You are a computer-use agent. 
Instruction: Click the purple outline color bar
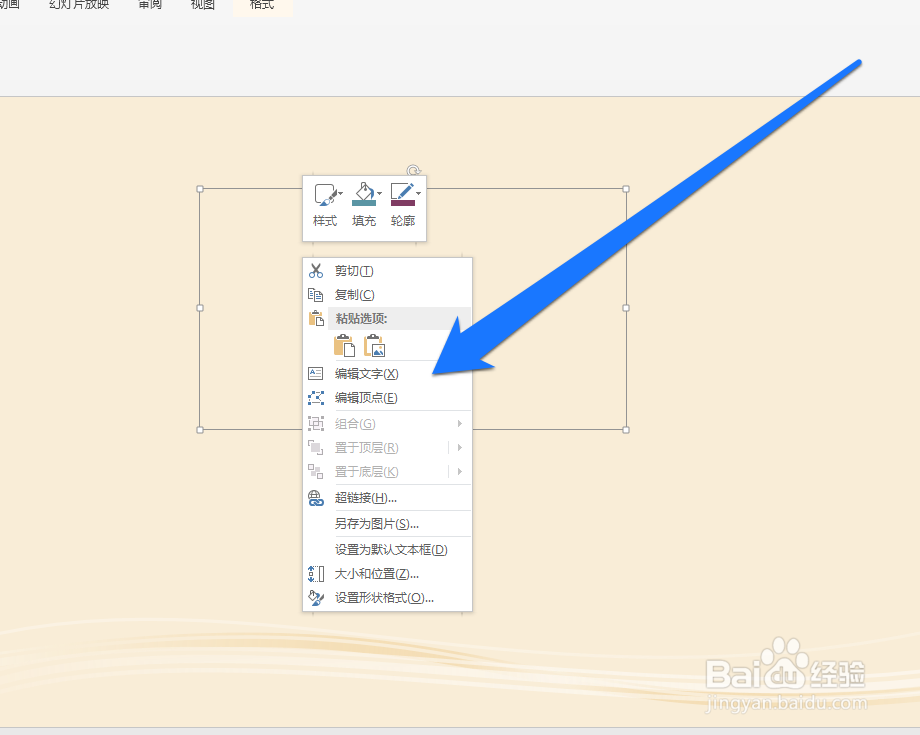[x=402, y=202]
